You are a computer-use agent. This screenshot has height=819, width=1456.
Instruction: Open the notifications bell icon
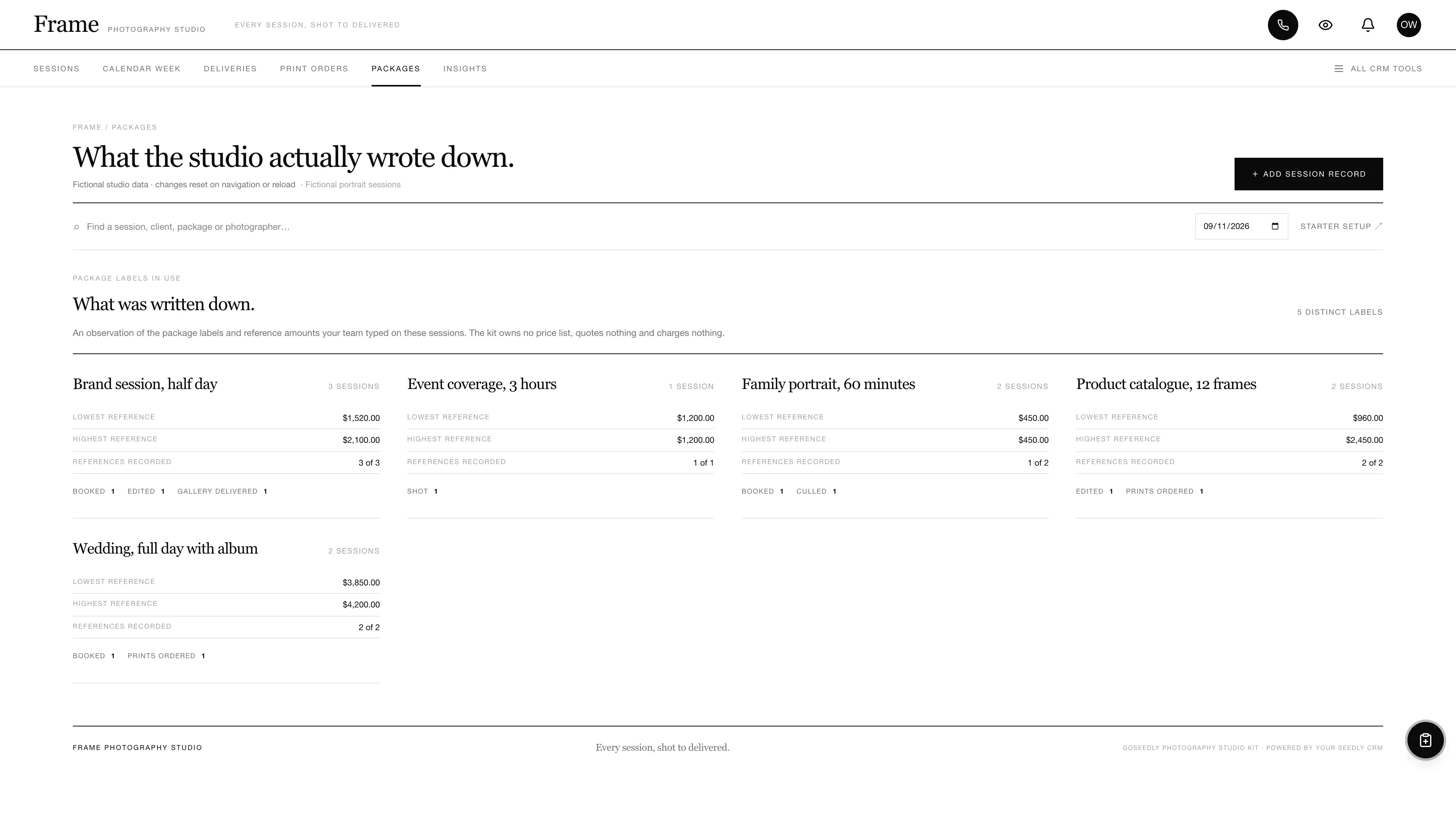pos(1367,25)
